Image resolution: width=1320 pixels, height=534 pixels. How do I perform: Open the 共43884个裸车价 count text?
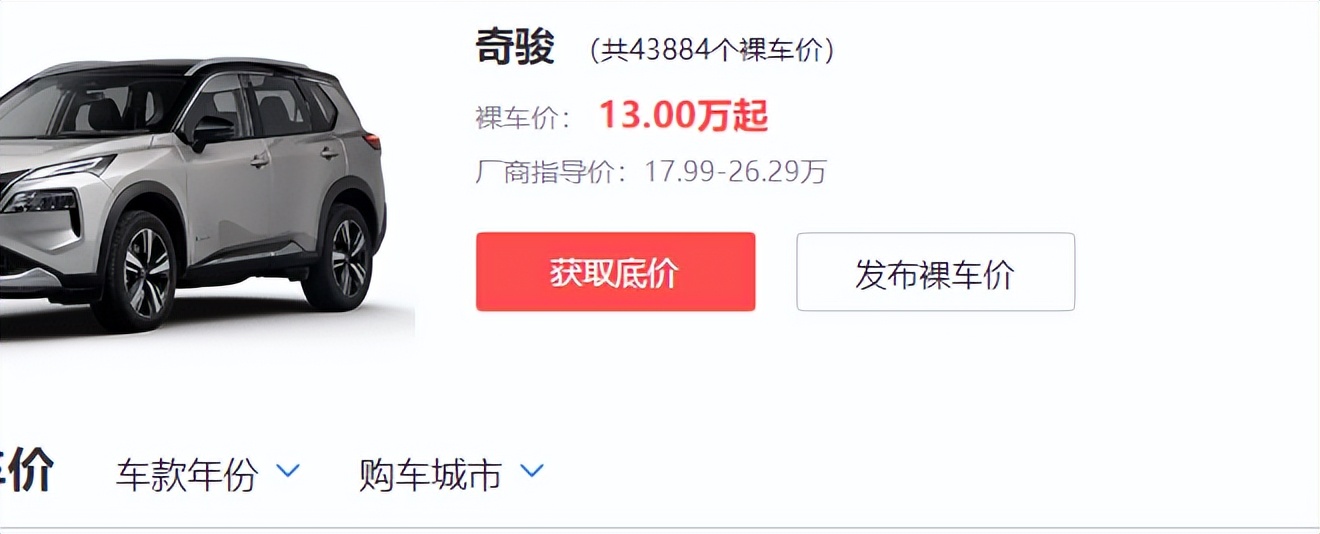pos(712,50)
